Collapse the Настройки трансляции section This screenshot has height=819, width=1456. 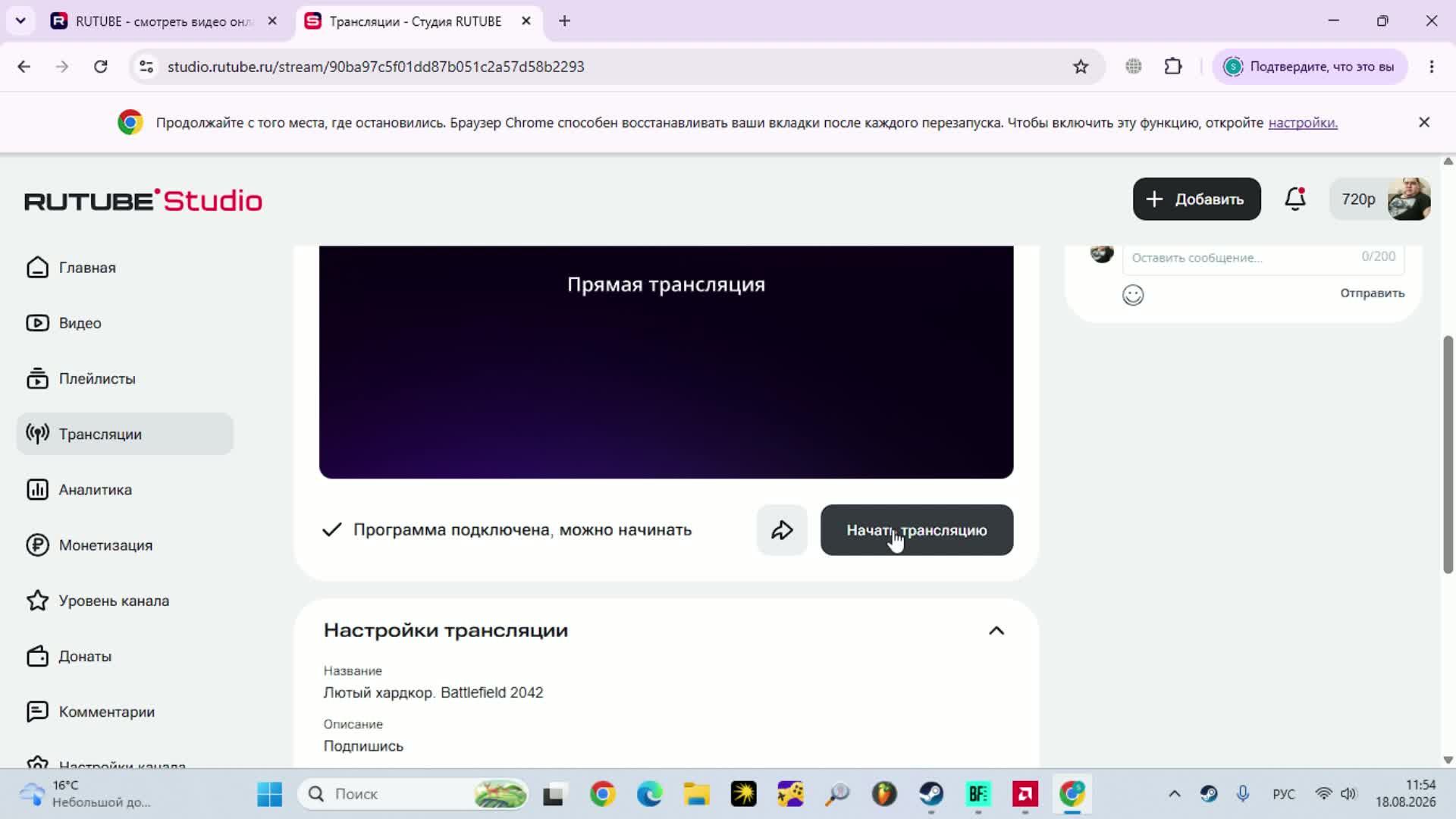(996, 631)
